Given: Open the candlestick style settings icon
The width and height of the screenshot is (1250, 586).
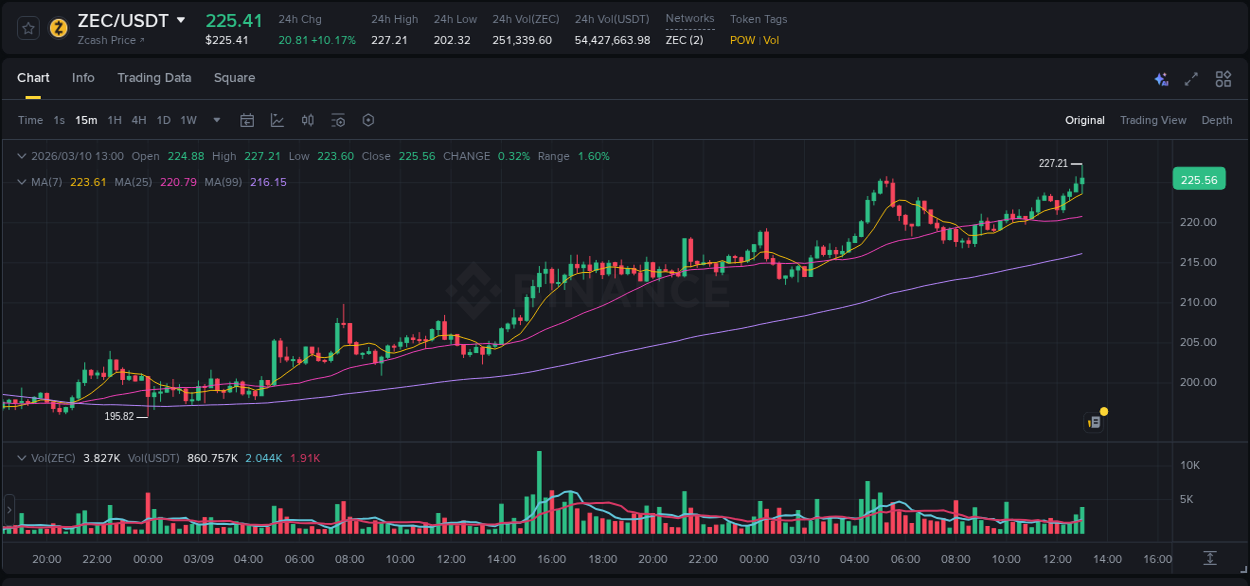Looking at the screenshot, I should click(307, 120).
